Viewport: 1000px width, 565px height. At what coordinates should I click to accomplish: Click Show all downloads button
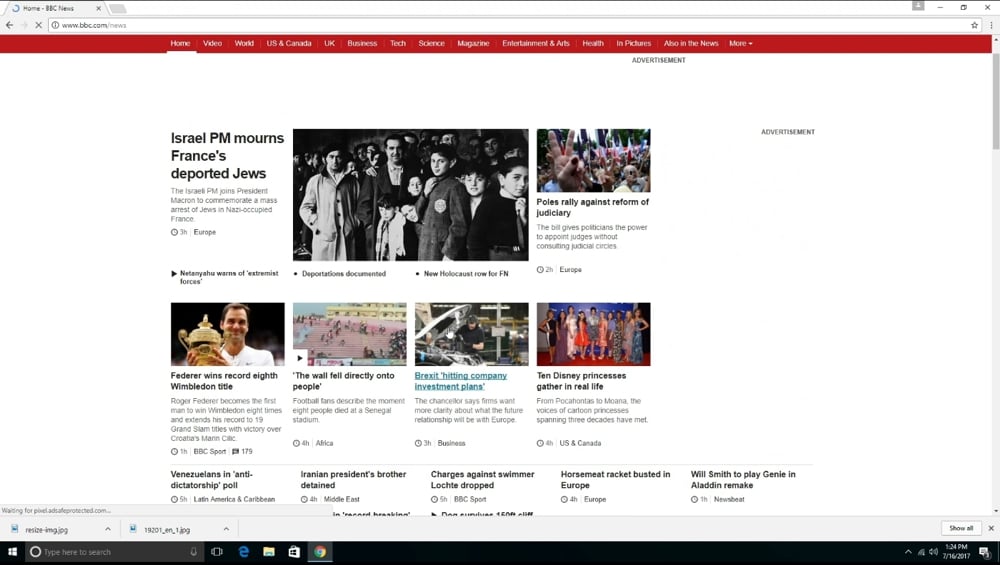[960, 528]
